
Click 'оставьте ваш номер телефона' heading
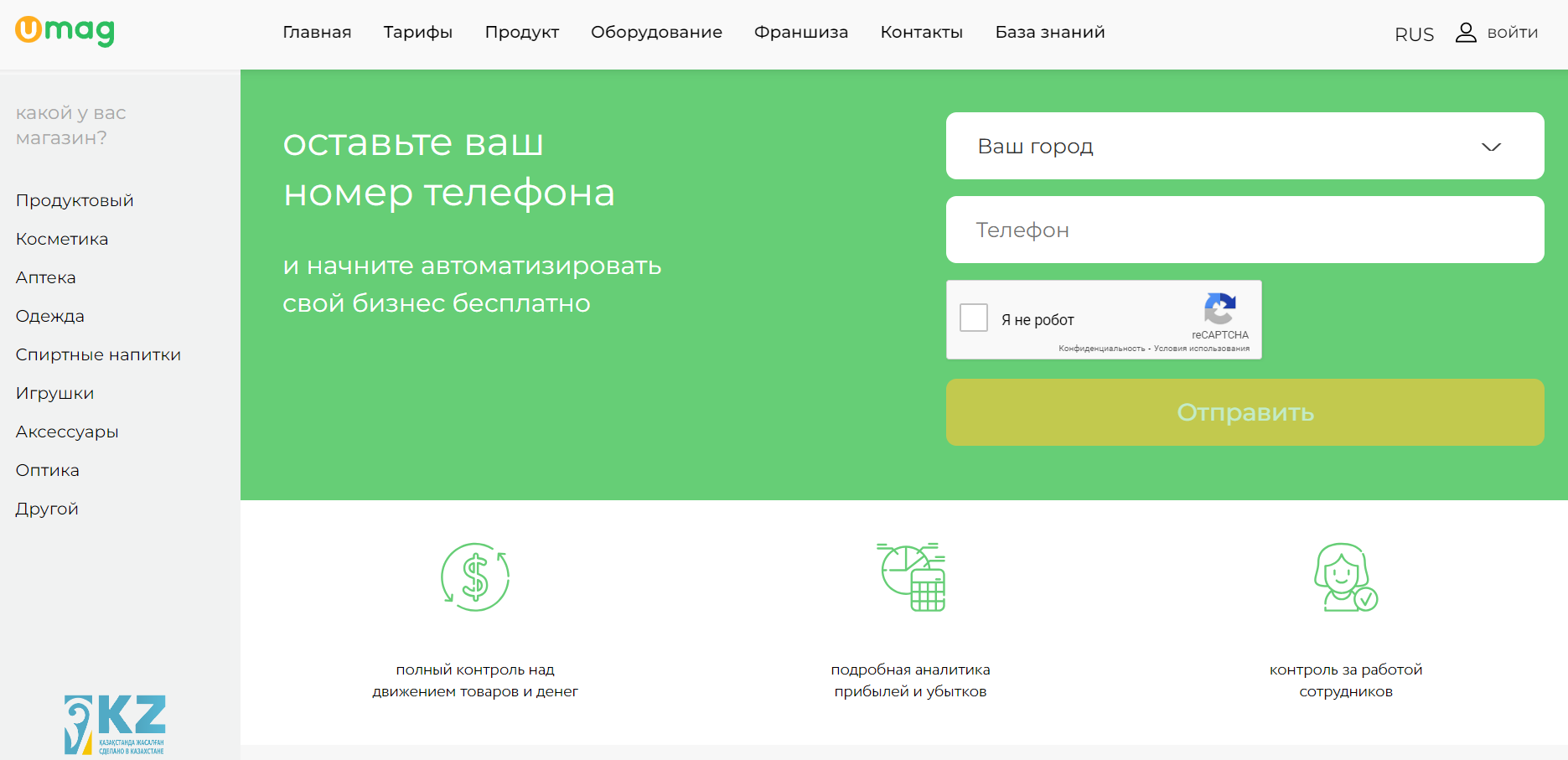coord(448,168)
